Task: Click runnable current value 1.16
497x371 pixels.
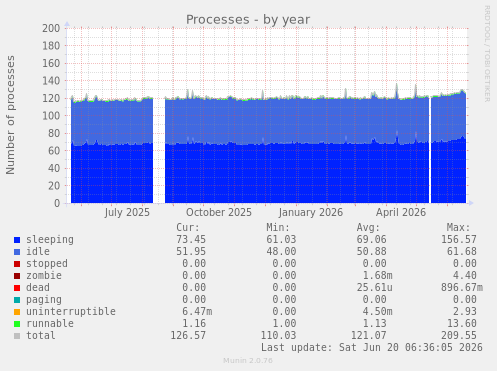Action: point(194,323)
